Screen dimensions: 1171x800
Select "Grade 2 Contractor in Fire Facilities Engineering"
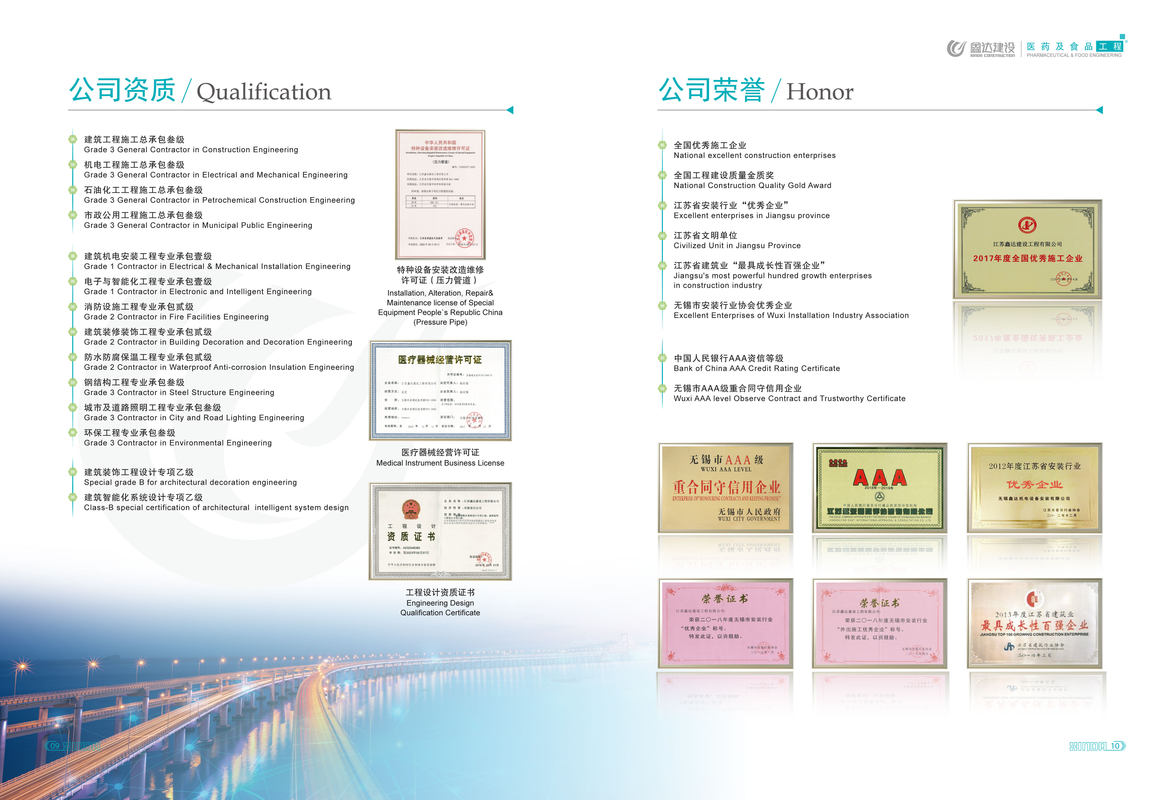176,317
